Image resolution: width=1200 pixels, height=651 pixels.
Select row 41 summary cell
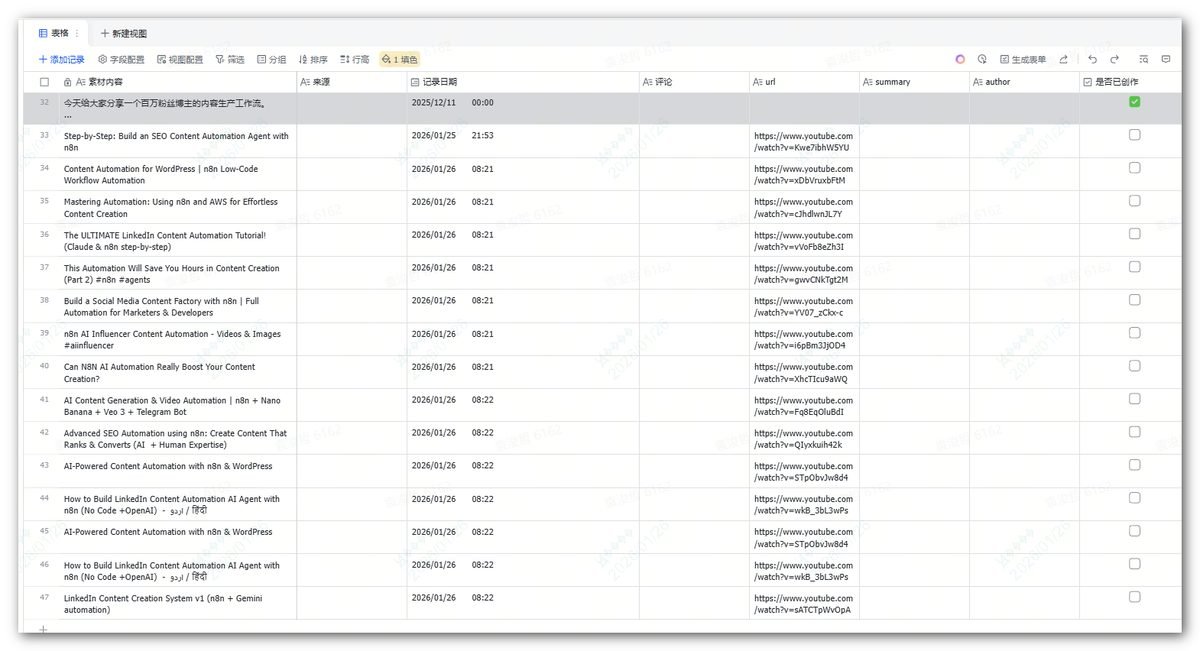point(914,406)
